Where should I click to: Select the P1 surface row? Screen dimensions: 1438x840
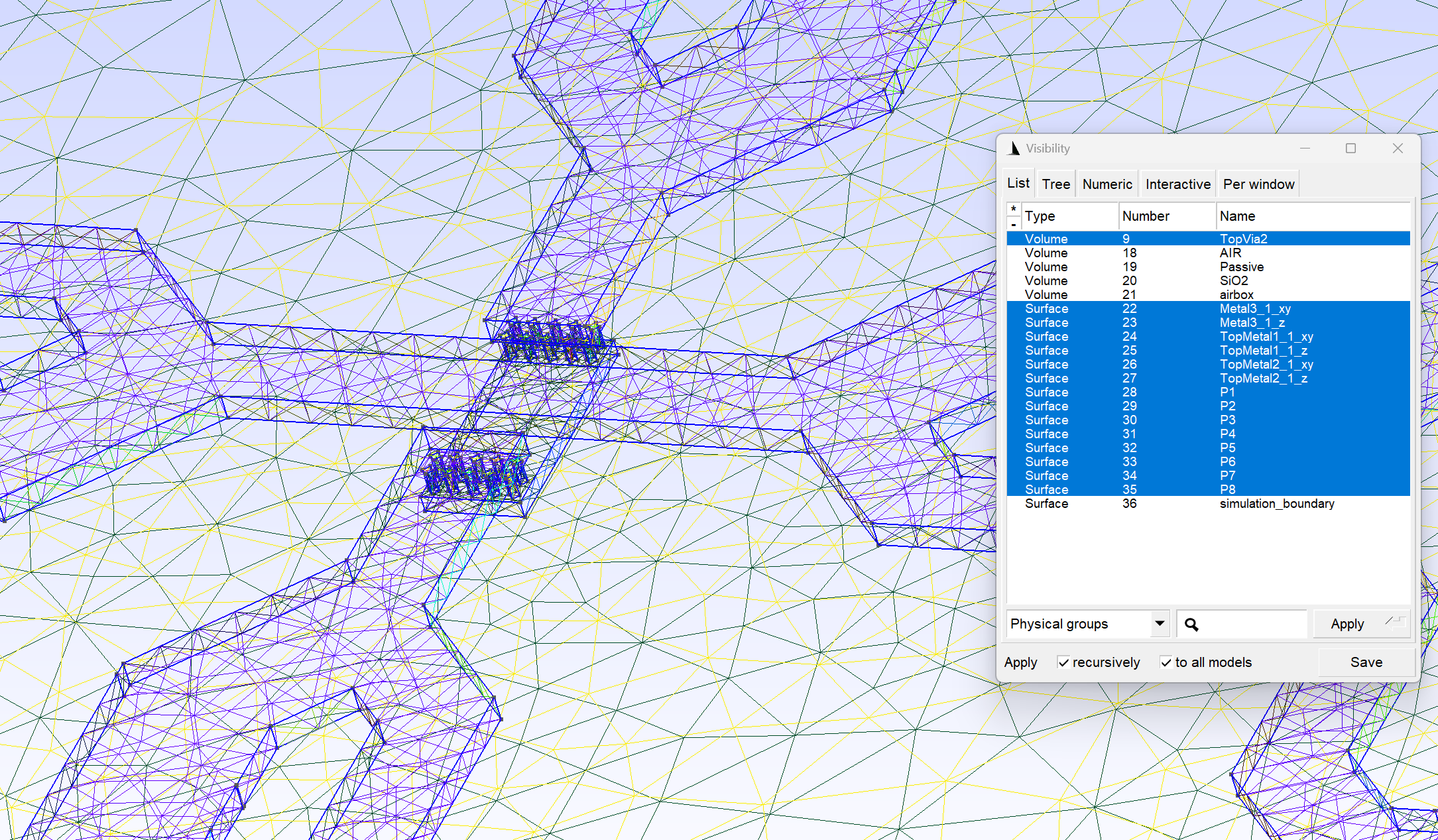pyautogui.click(x=1208, y=392)
